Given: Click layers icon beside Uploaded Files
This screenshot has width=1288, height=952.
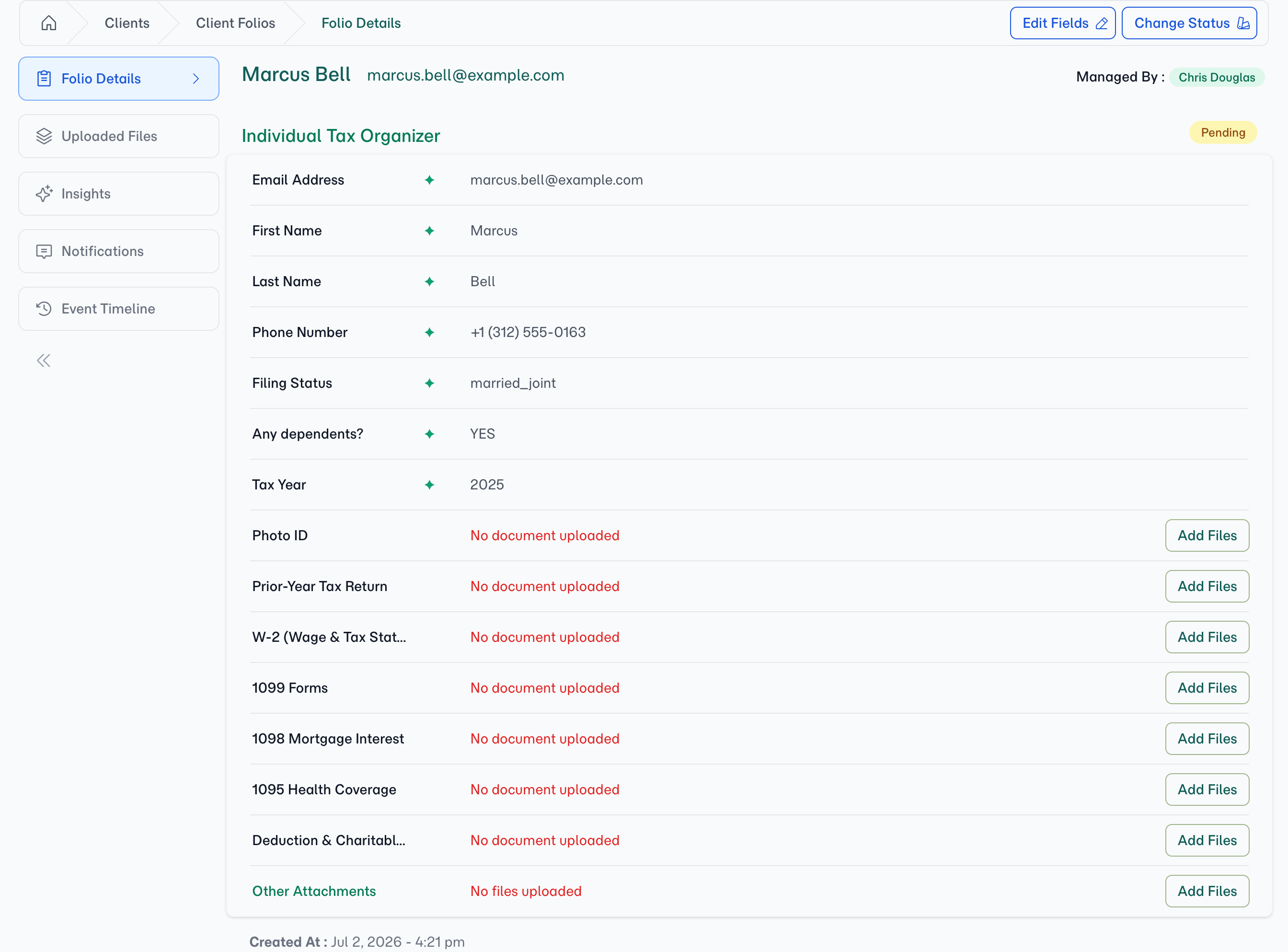Looking at the screenshot, I should [x=45, y=136].
